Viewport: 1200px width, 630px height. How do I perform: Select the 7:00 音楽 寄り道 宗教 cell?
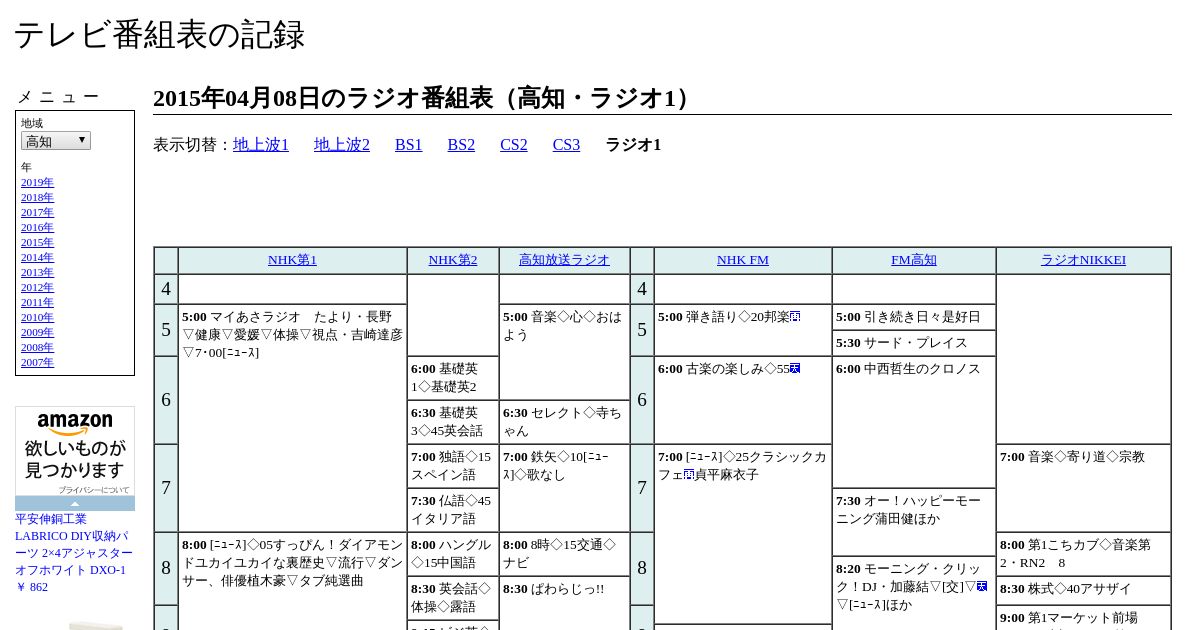(1083, 488)
